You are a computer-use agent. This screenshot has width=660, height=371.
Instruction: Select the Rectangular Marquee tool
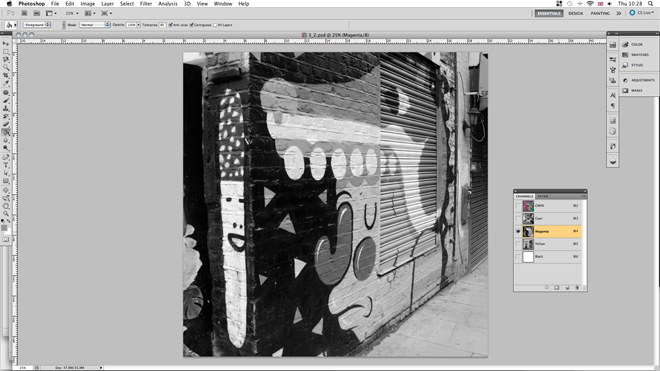[x=5, y=51]
